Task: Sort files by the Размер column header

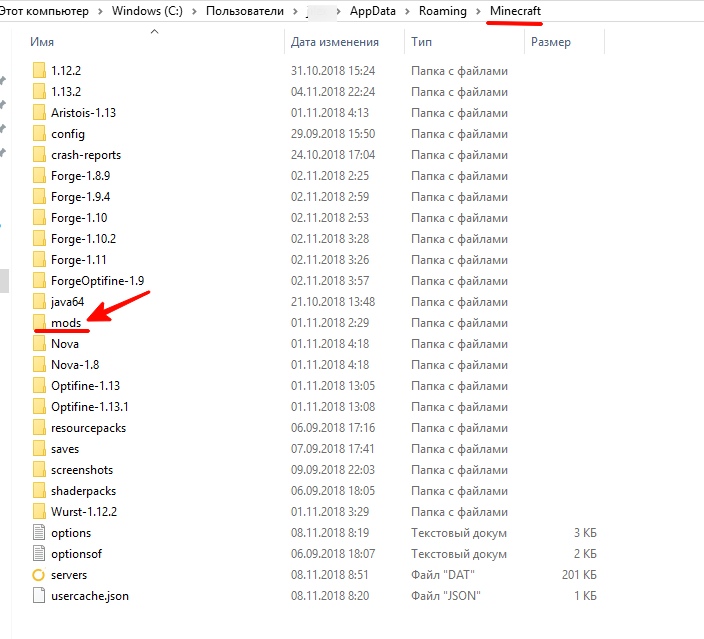Action: (550, 42)
